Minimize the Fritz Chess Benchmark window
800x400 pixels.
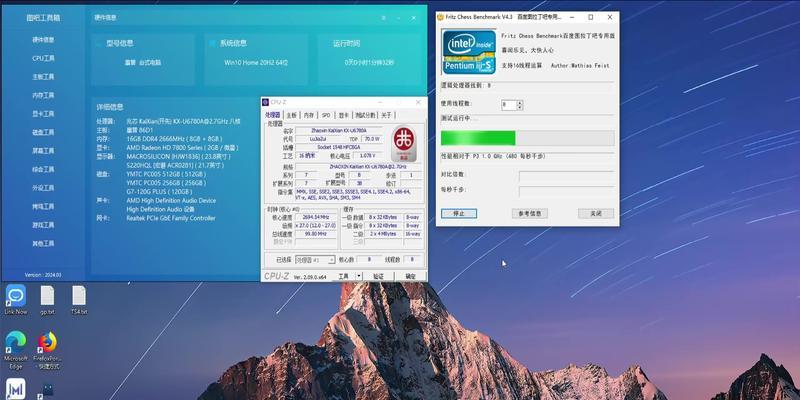pos(571,17)
